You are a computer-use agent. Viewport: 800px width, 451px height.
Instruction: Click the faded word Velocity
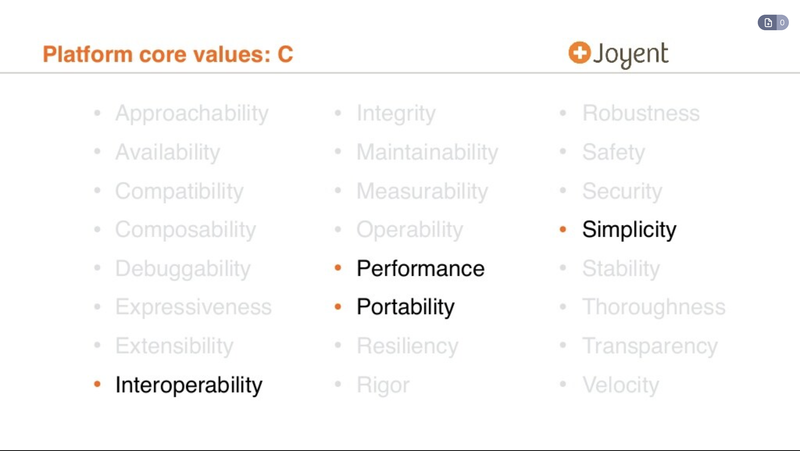pyautogui.click(x=621, y=385)
